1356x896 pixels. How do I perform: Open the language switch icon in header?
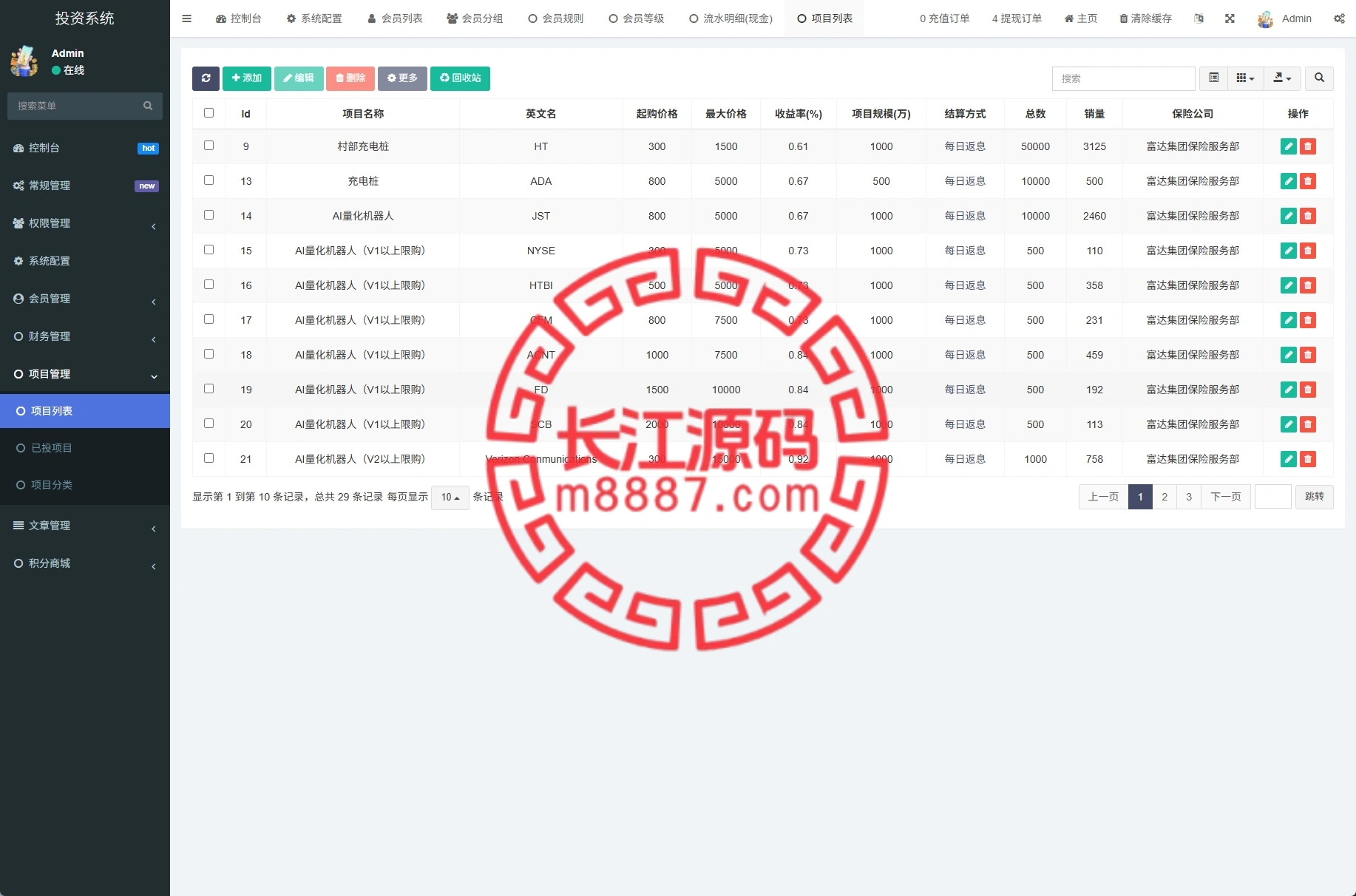1199,18
